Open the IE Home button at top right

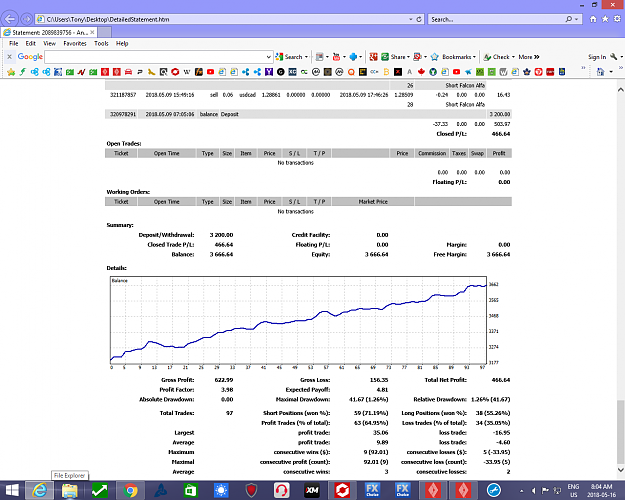click(x=593, y=19)
